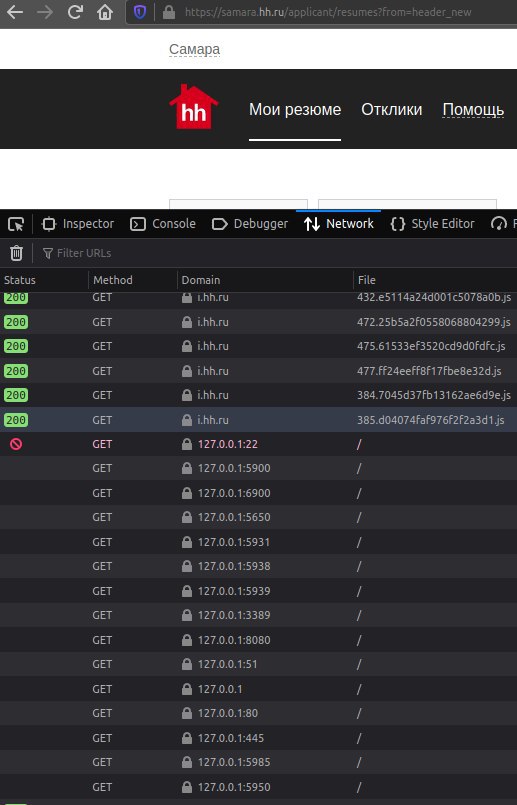
Task: Open Отклики in site navigation
Action: click(392, 109)
